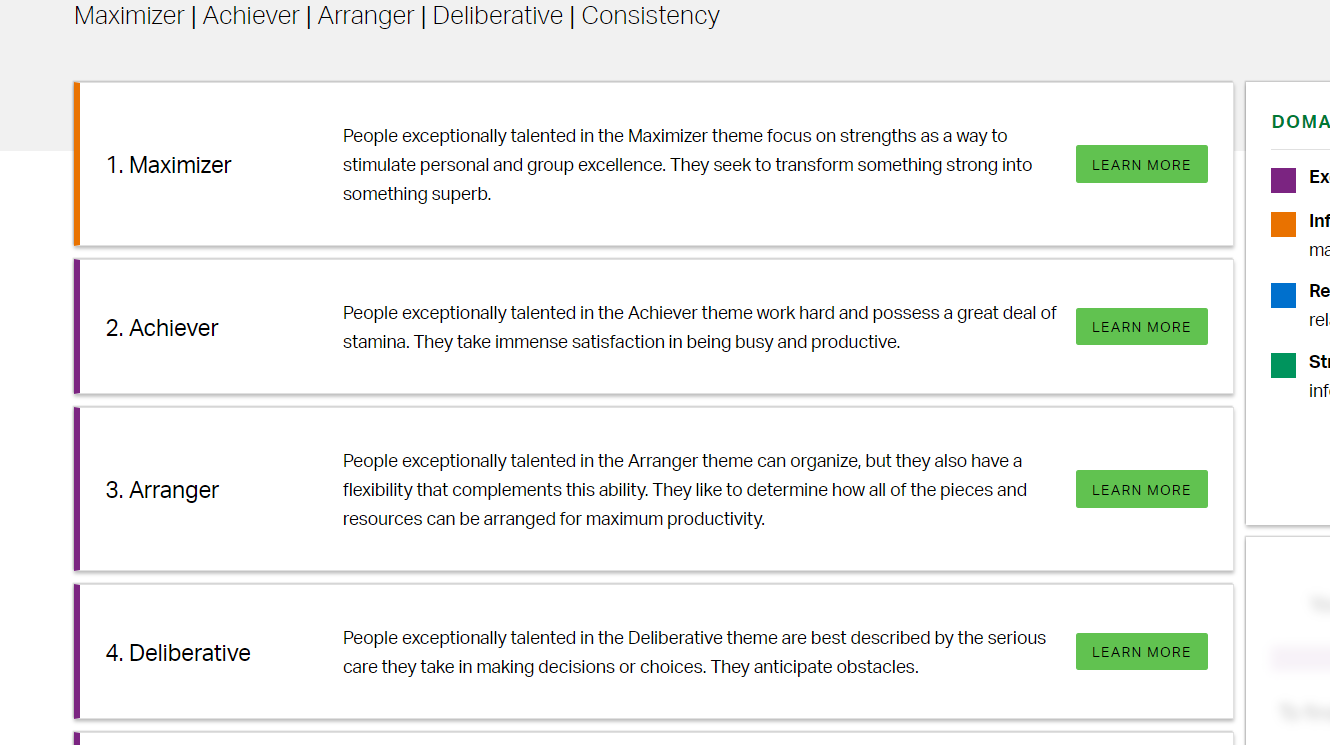Open Learn More for Achiever theme
Viewport: 1330px width, 745px height.
click(1141, 327)
